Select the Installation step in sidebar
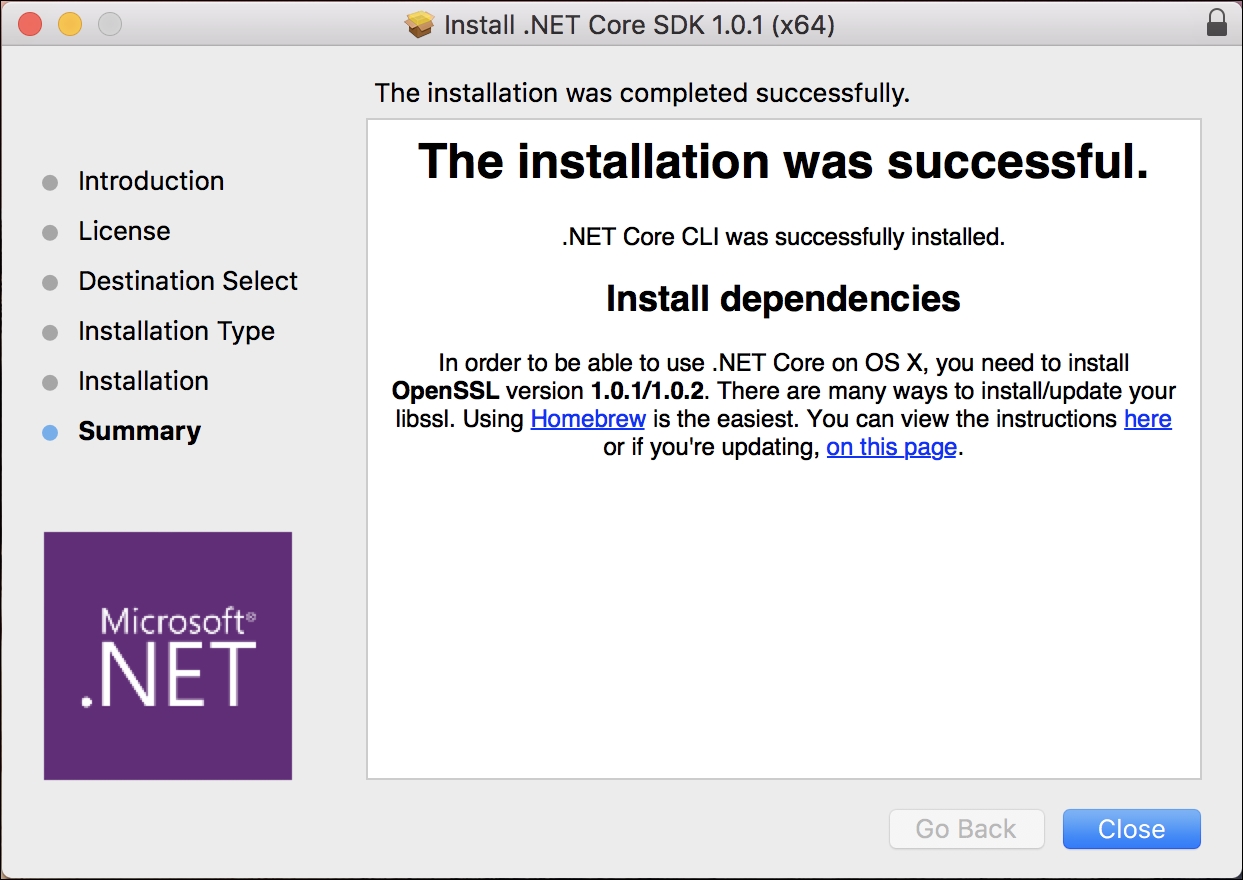The image size is (1243, 880). click(143, 381)
